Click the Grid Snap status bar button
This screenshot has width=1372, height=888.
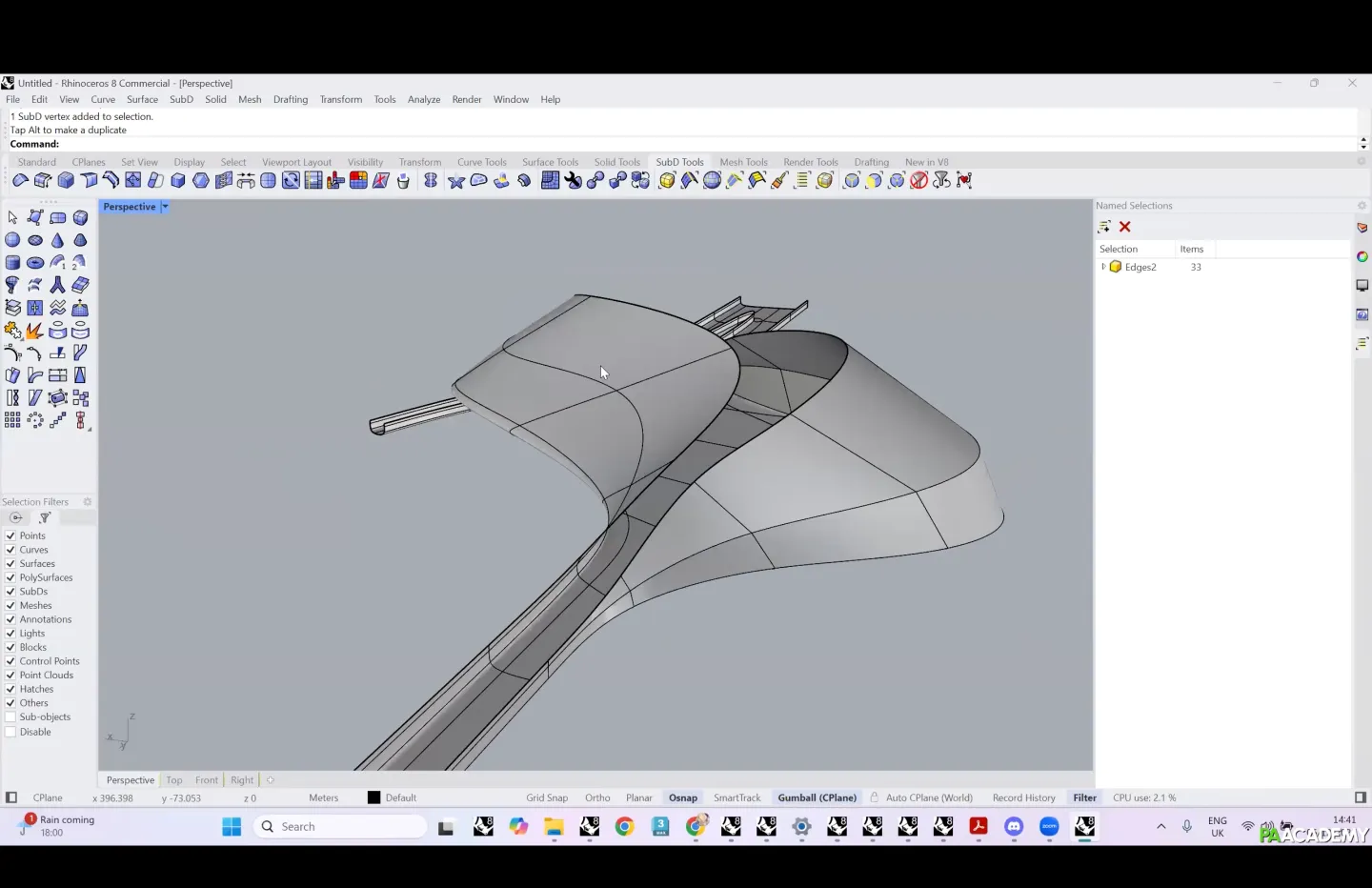[x=547, y=798]
